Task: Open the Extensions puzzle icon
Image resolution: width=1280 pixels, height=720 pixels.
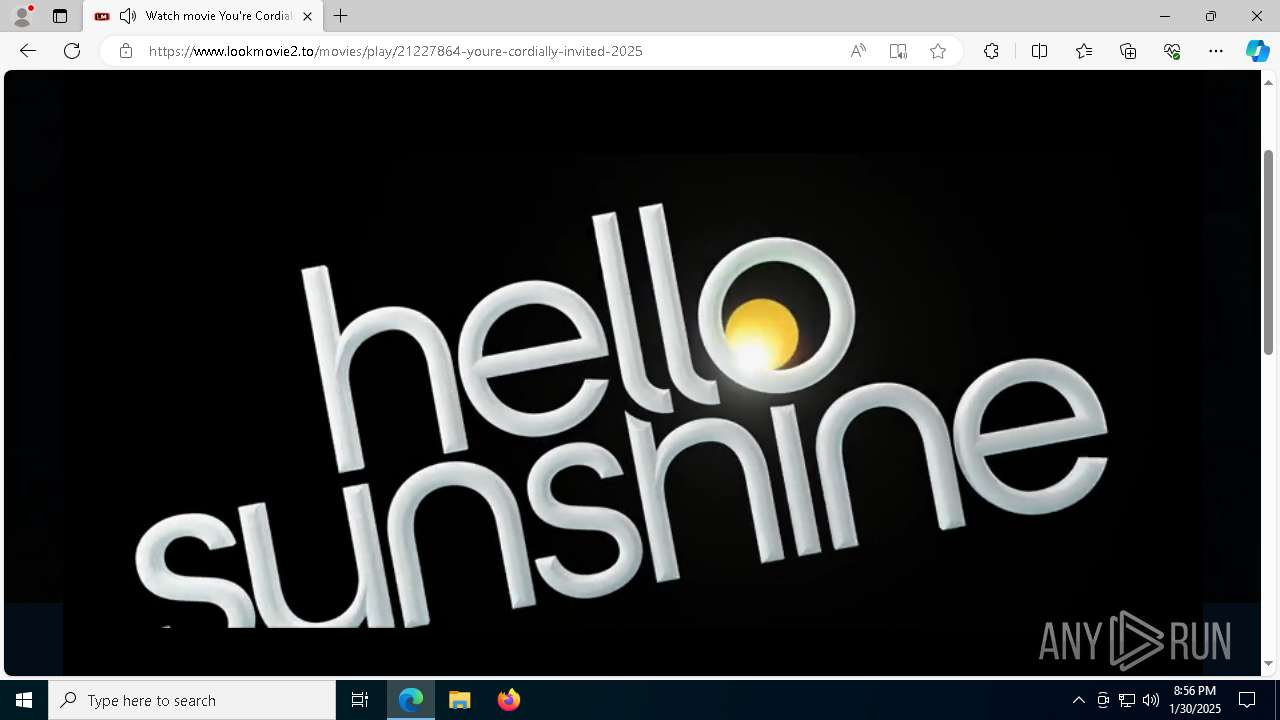Action: (x=991, y=51)
